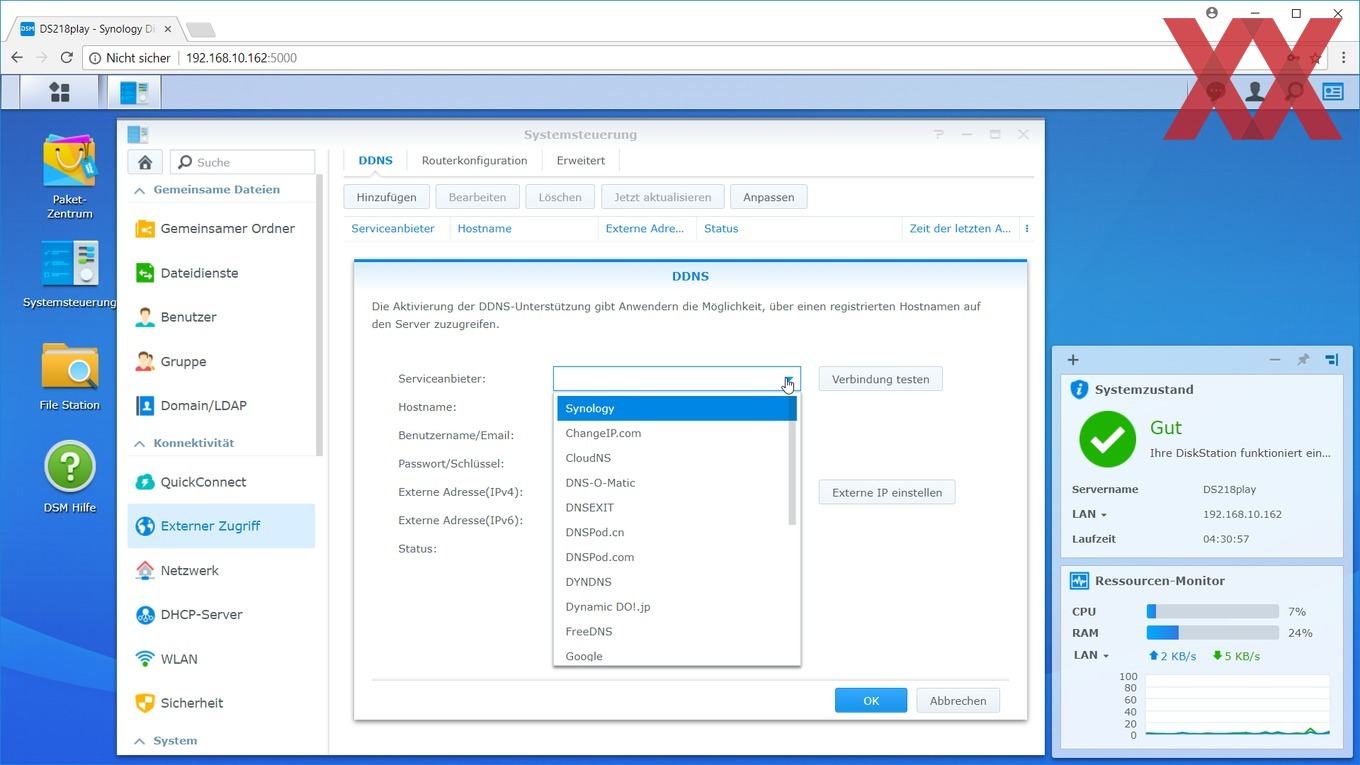Image resolution: width=1360 pixels, height=765 pixels.
Task: Select Externer Zugriff in sidebar
Action: [221, 526]
